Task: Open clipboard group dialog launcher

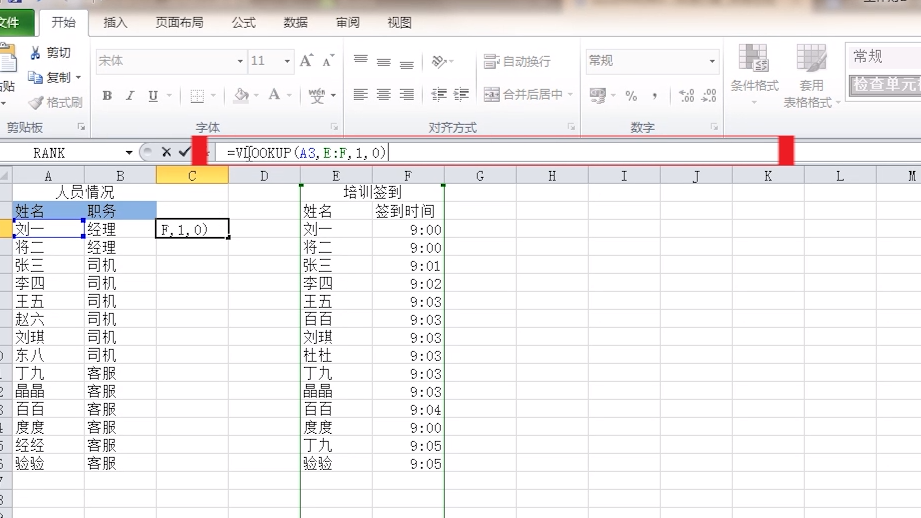Action: click(81, 127)
